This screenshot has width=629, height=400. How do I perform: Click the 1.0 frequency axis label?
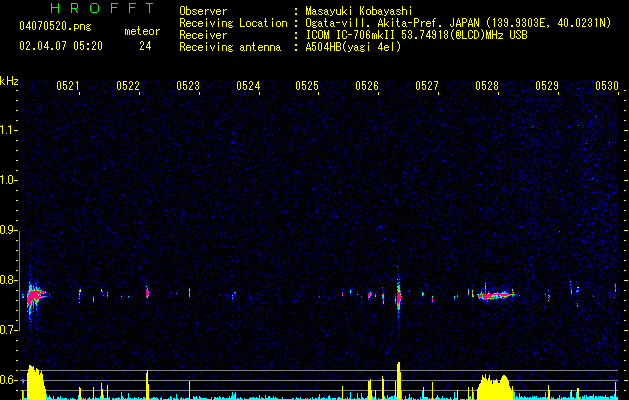[x=8, y=180]
